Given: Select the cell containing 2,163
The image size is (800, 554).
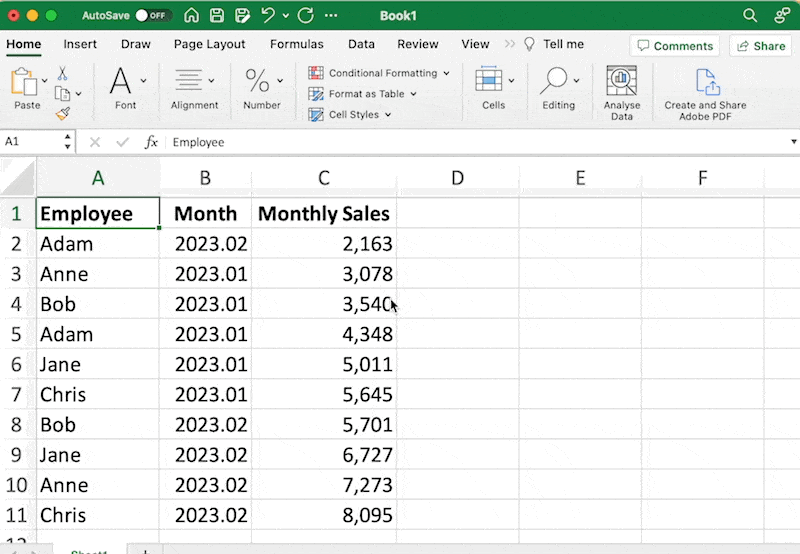Looking at the screenshot, I should tap(324, 244).
